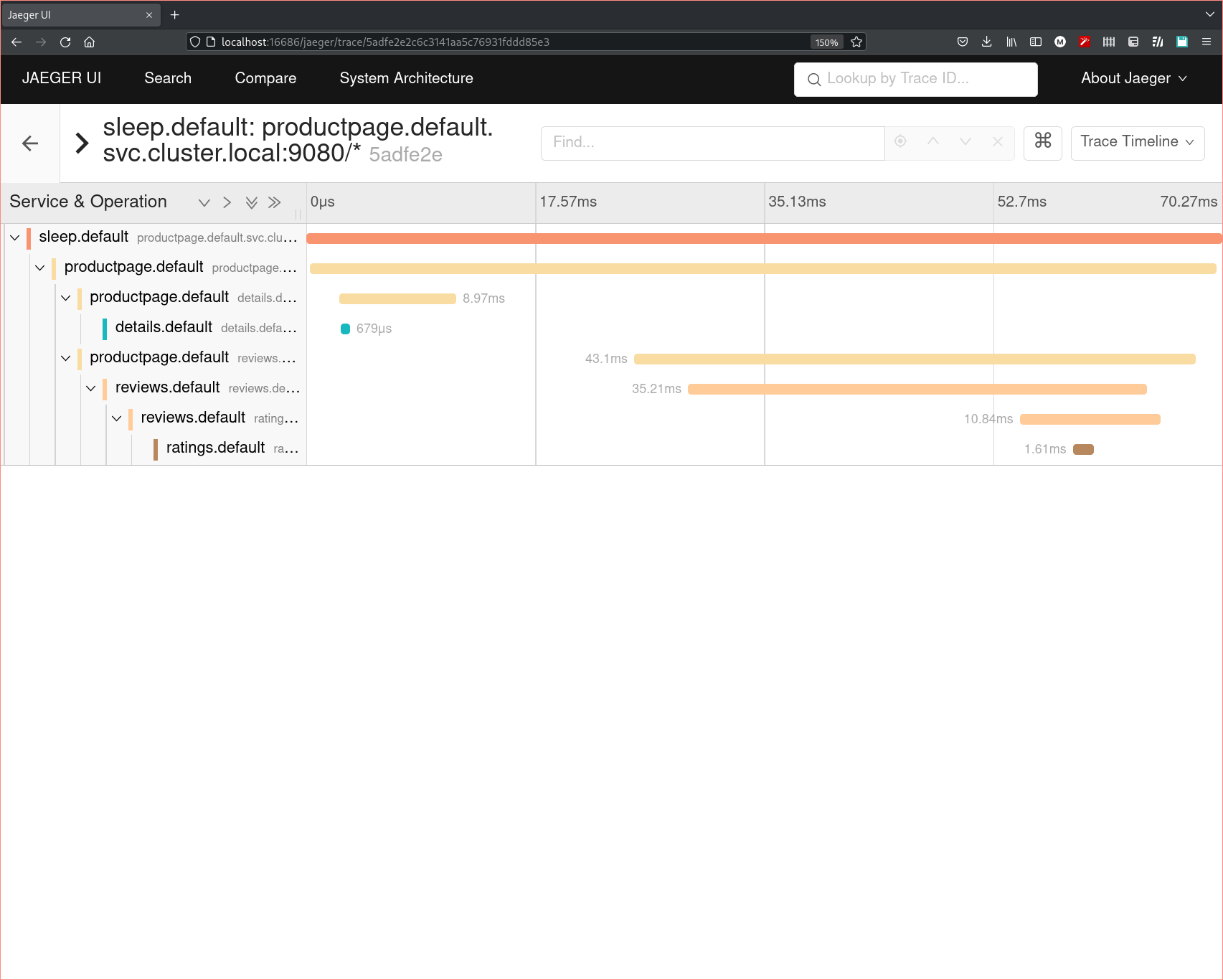Open the Firefox hamburger menu
Screen dimensions: 1223x980
point(1207,42)
